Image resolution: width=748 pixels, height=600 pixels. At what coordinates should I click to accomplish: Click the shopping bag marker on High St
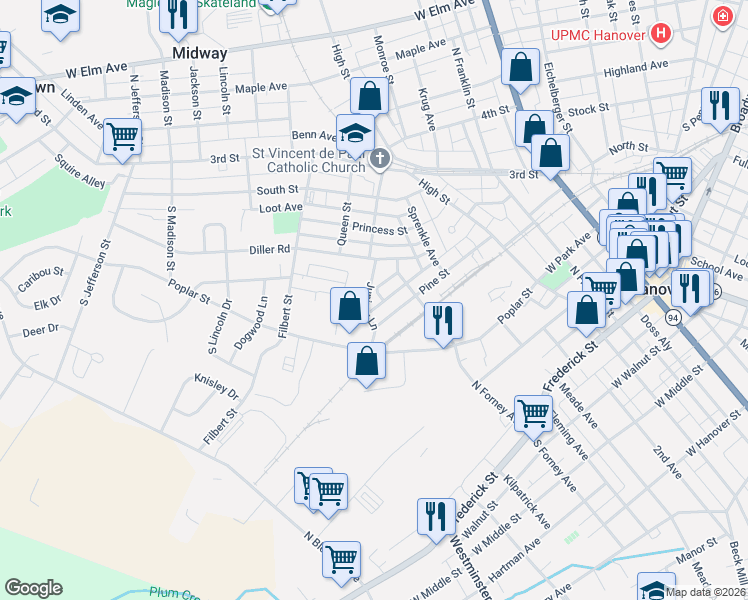(x=370, y=96)
